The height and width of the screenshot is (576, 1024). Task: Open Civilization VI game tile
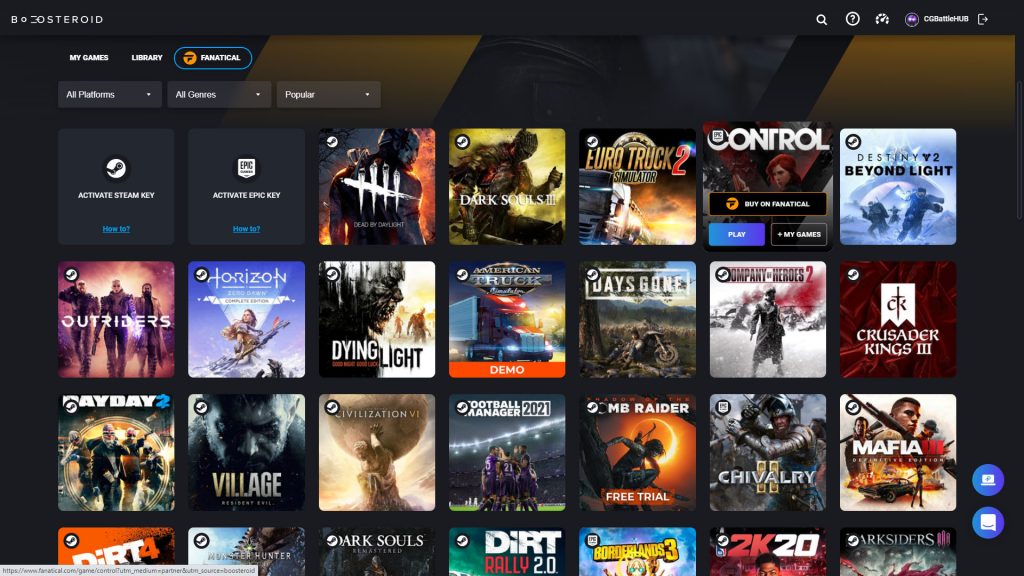[377, 453]
